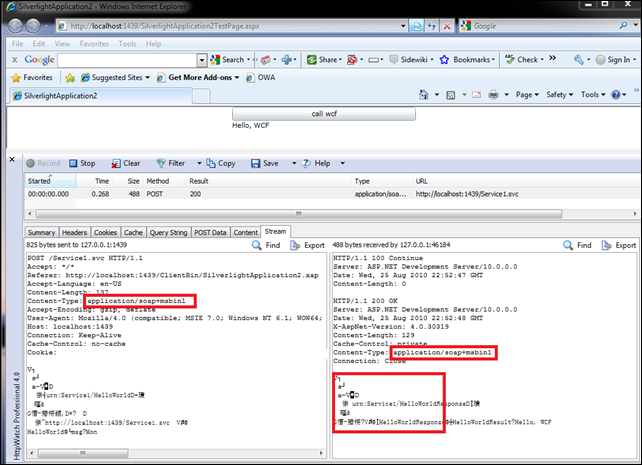Click the compatibility view icon in address bar
Screen dimensions: 642x465
pyautogui.click(x=417, y=26)
